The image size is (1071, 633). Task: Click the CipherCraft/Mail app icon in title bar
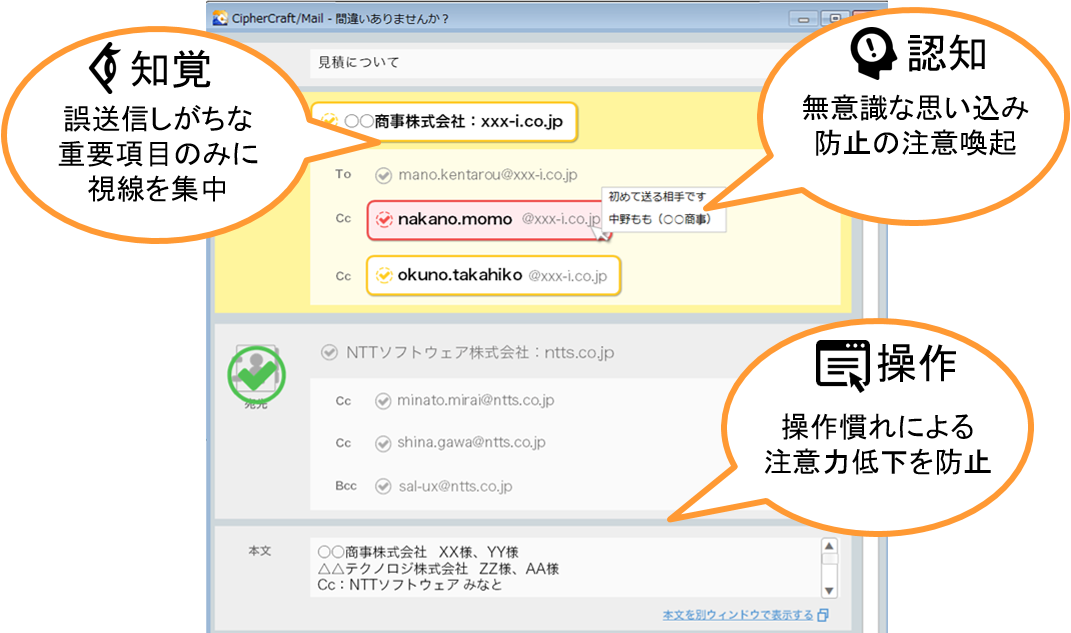[x=220, y=18]
